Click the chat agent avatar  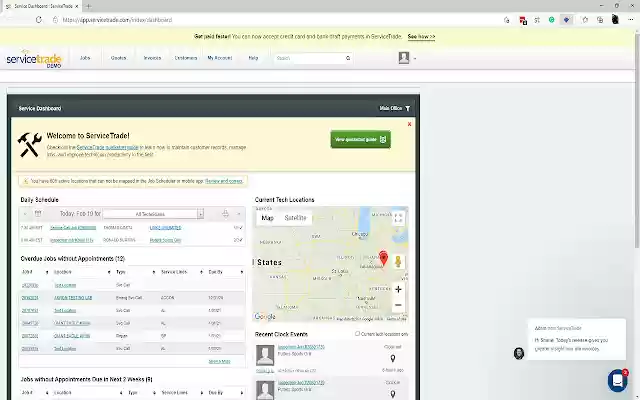click(x=519, y=353)
